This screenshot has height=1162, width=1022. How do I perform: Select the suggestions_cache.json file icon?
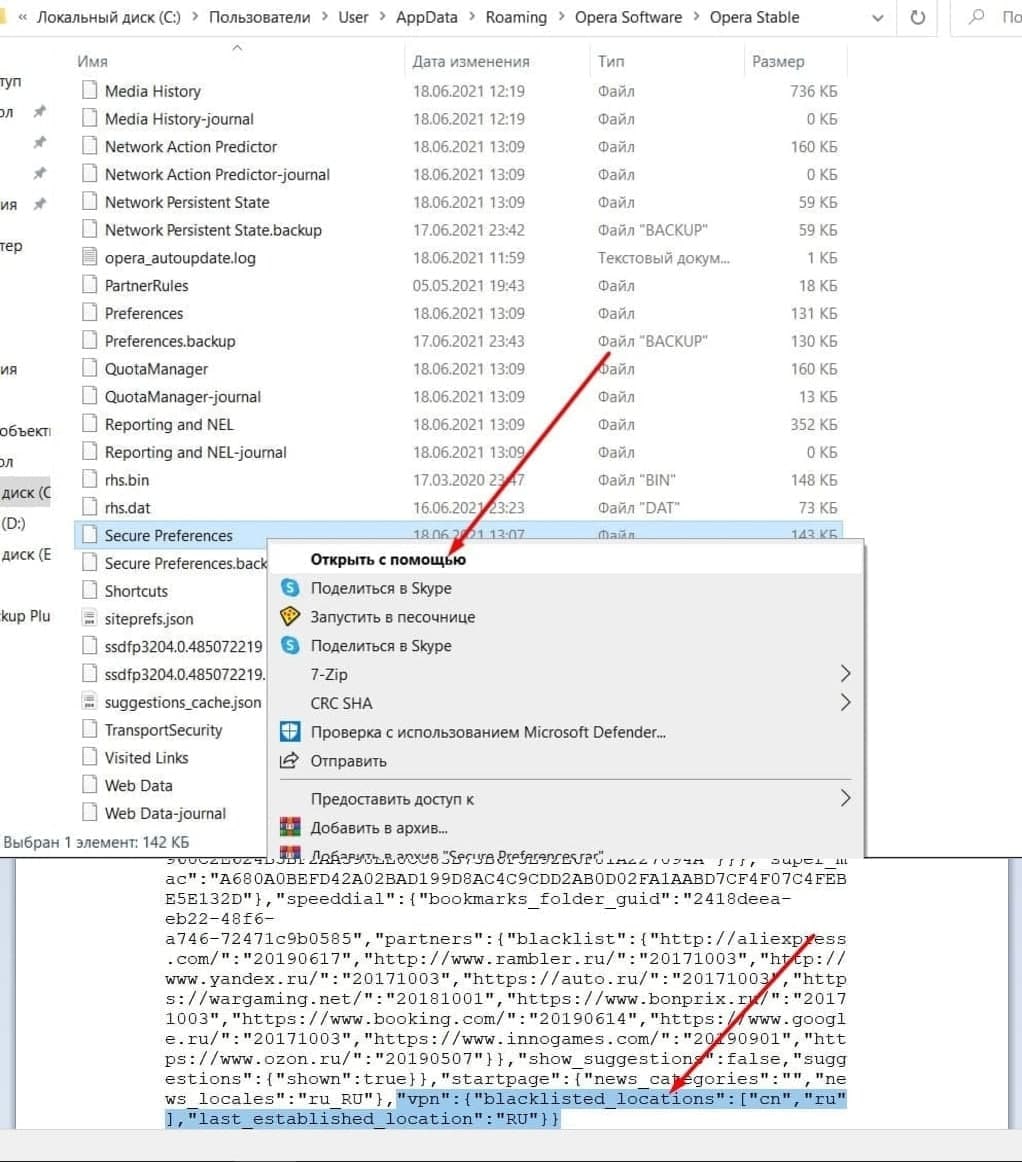[90, 702]
